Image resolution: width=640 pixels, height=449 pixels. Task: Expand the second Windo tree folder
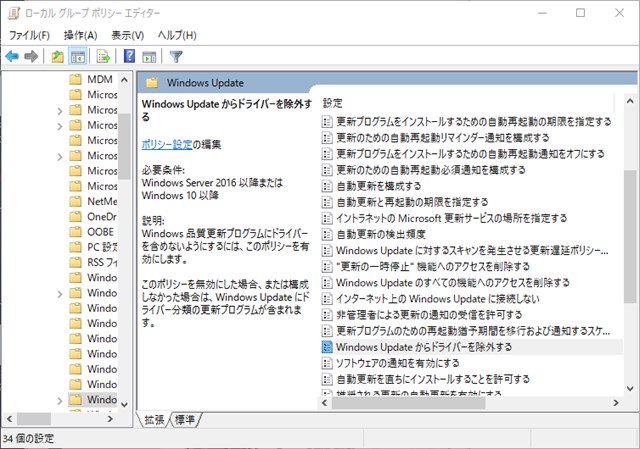pyautogui.click(x=60, y=294)
